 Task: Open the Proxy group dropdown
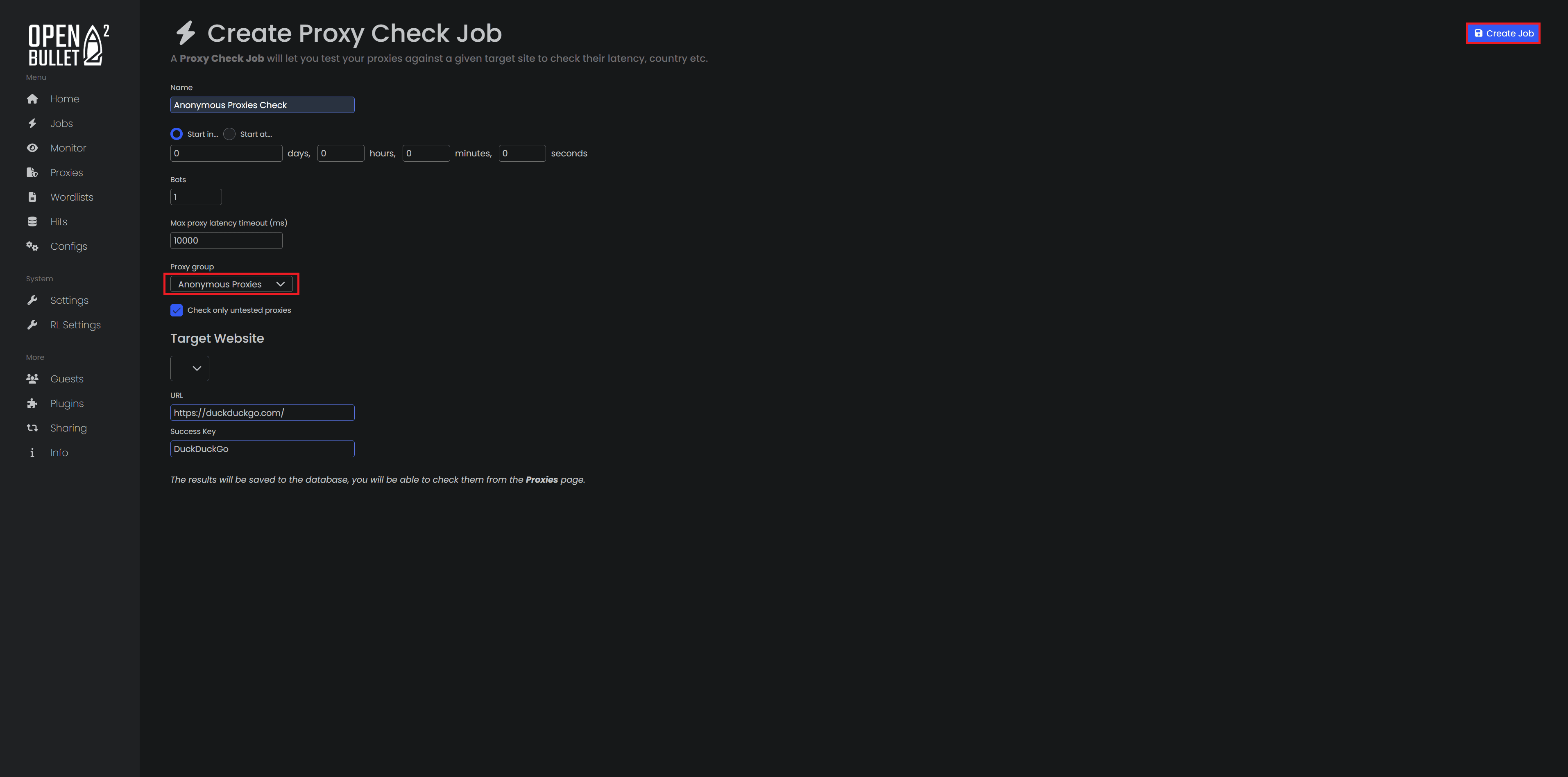tap(231, 284)
